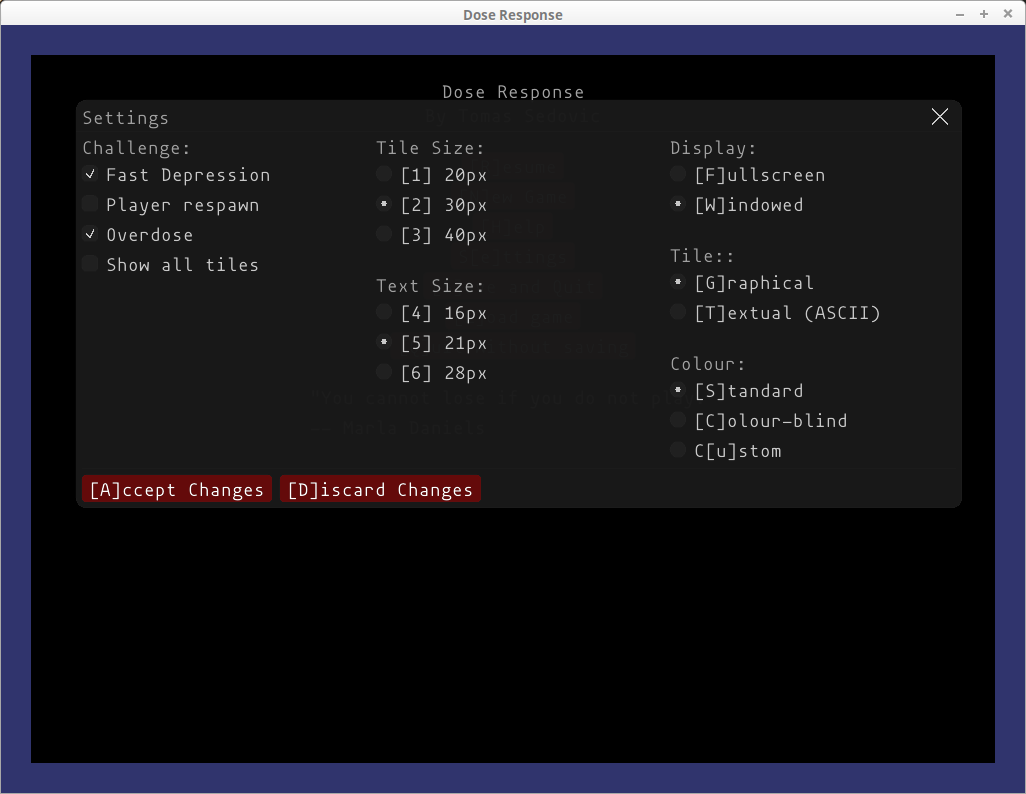Click the Settings dialog title text

126,118
